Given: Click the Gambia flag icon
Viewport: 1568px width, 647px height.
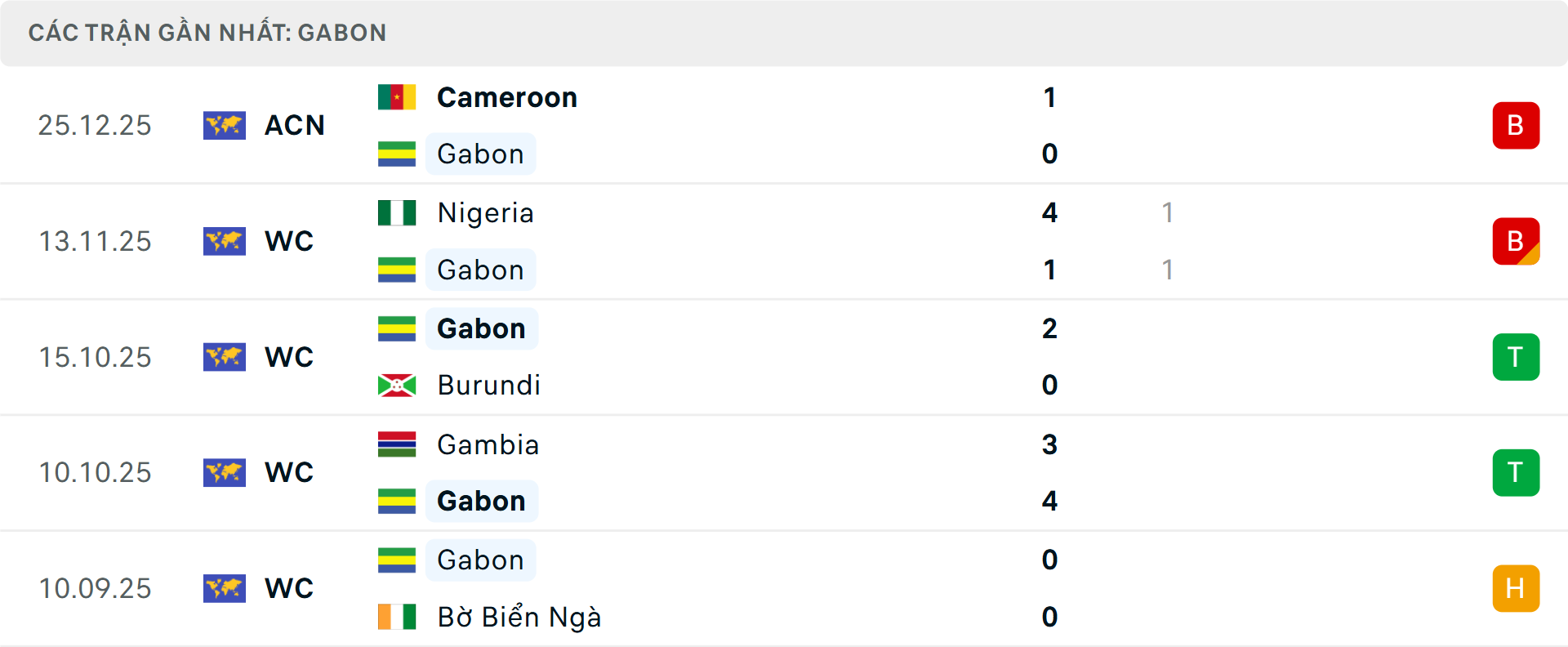Looking at the screenshot, I should click(397, 445).
